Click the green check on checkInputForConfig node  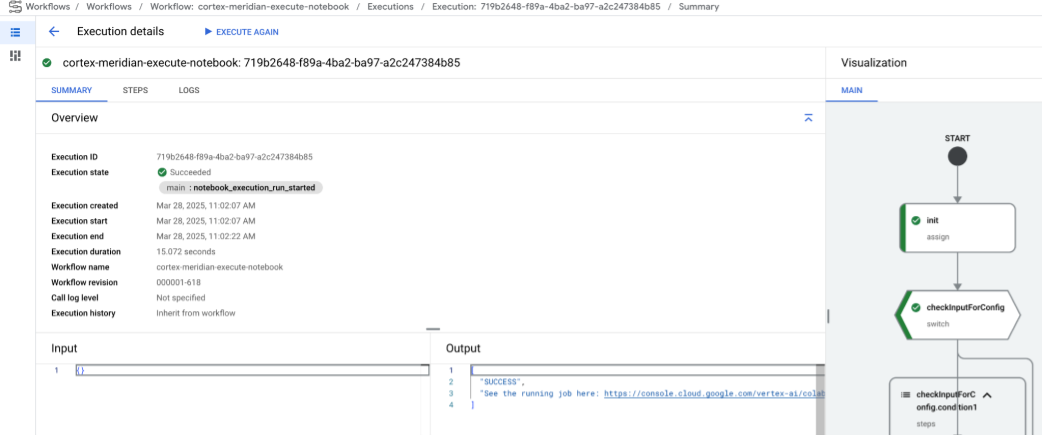[x=915, y=307]
